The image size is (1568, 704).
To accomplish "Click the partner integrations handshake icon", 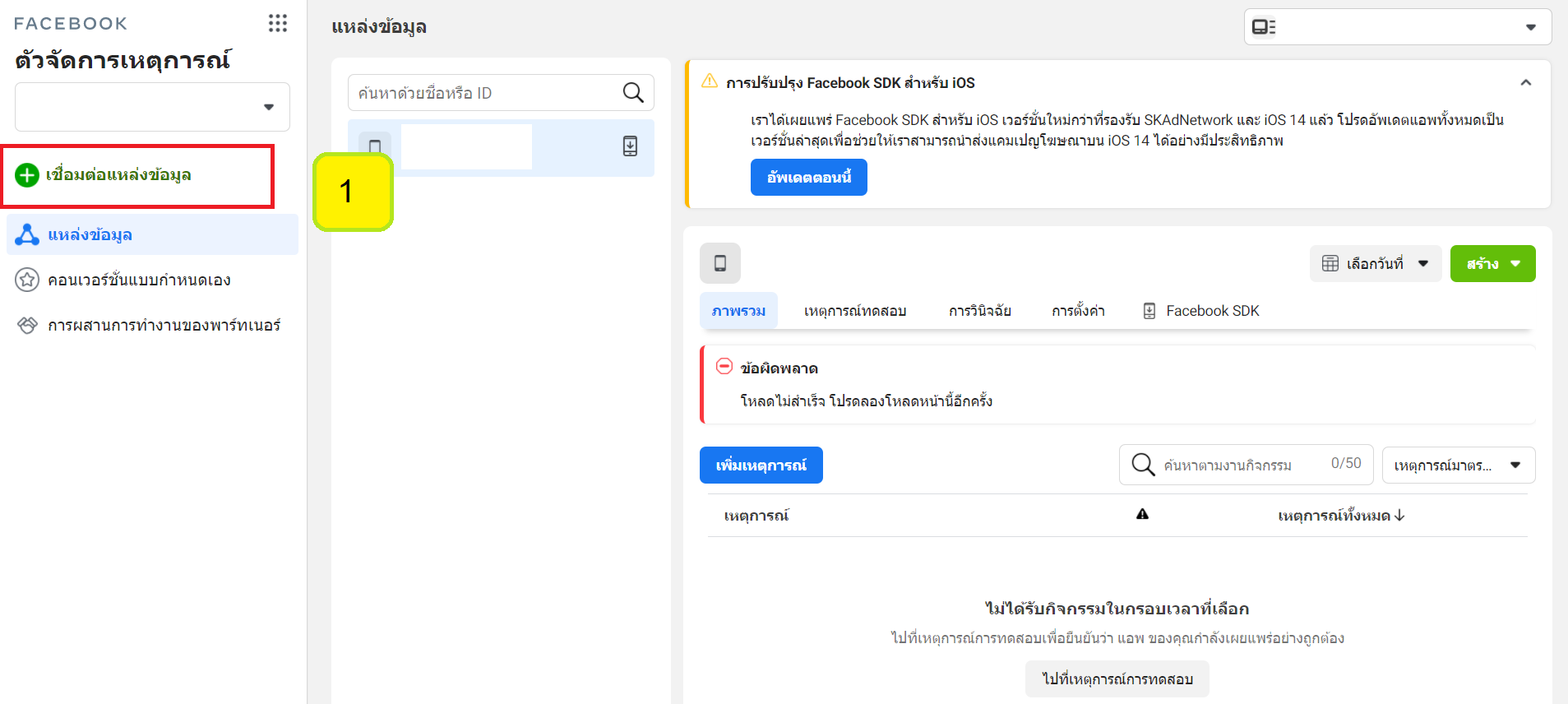I will coord(27,325).
